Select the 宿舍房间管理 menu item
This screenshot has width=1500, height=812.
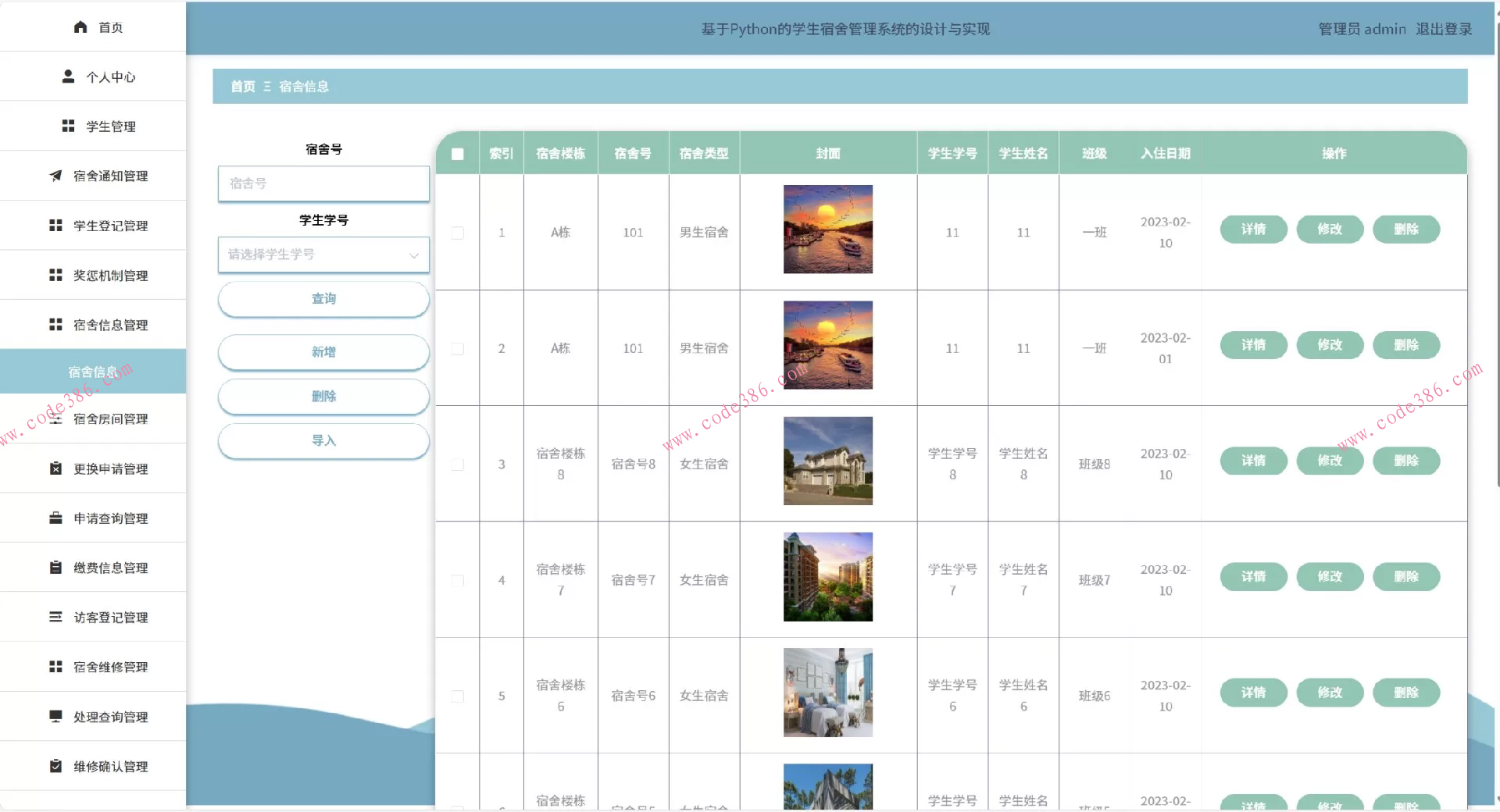[109, 419]
